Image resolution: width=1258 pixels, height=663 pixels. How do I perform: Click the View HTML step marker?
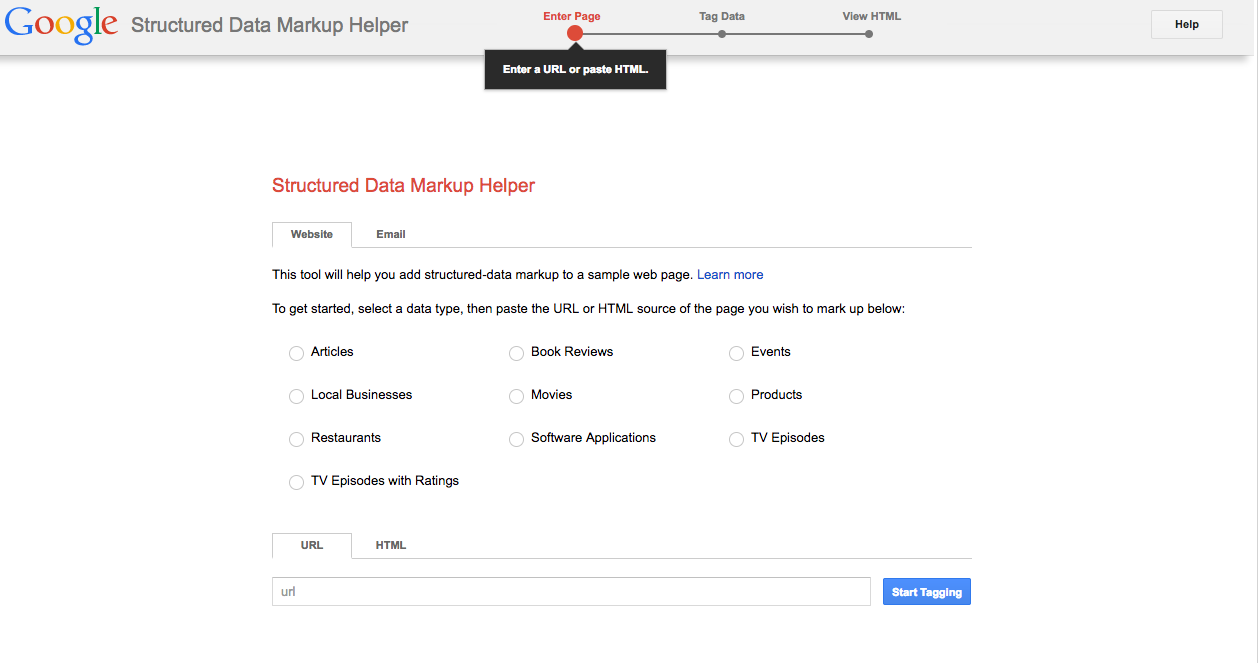click(x=869, y=33)
